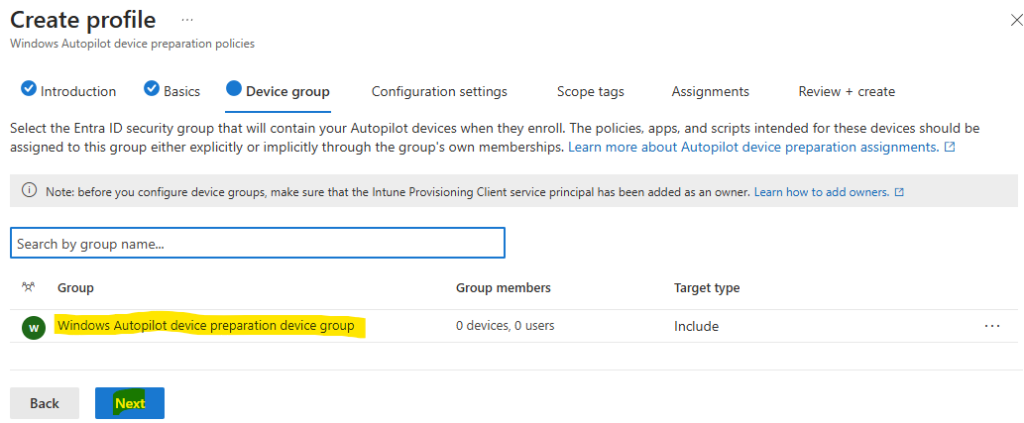Open the row ellipsis menu for the group
This screenshot has height=423, width=1024.
click(991, 326)
